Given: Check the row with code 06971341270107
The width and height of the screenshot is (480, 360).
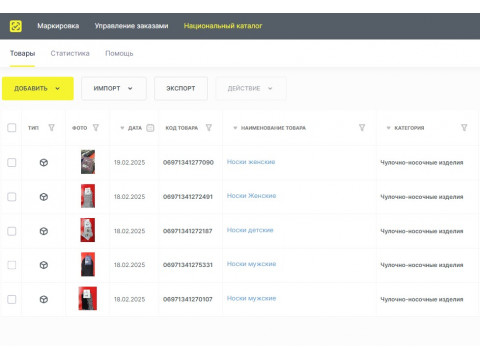Looking at the screenshot, I should (x=12, y=299).
